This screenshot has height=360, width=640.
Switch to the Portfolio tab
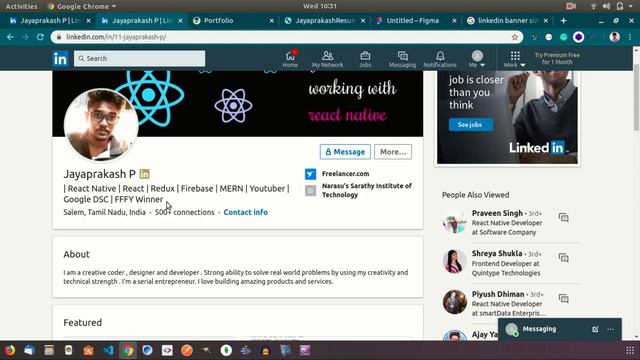[233, 20]
